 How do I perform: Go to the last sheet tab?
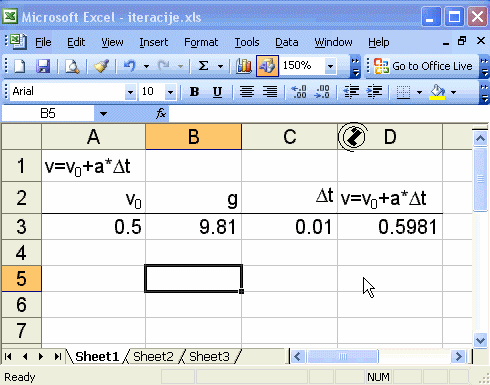click(58, 357)
